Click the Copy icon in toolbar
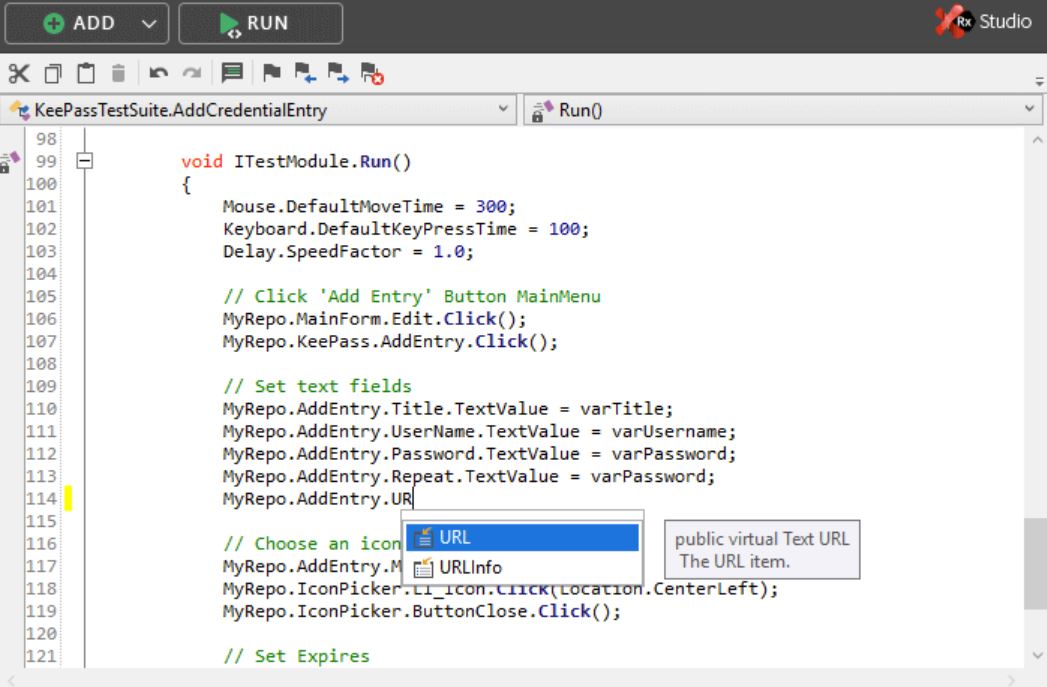Image resolution: width=1047 pixels, height=687 pixels. tap(53, 73)
